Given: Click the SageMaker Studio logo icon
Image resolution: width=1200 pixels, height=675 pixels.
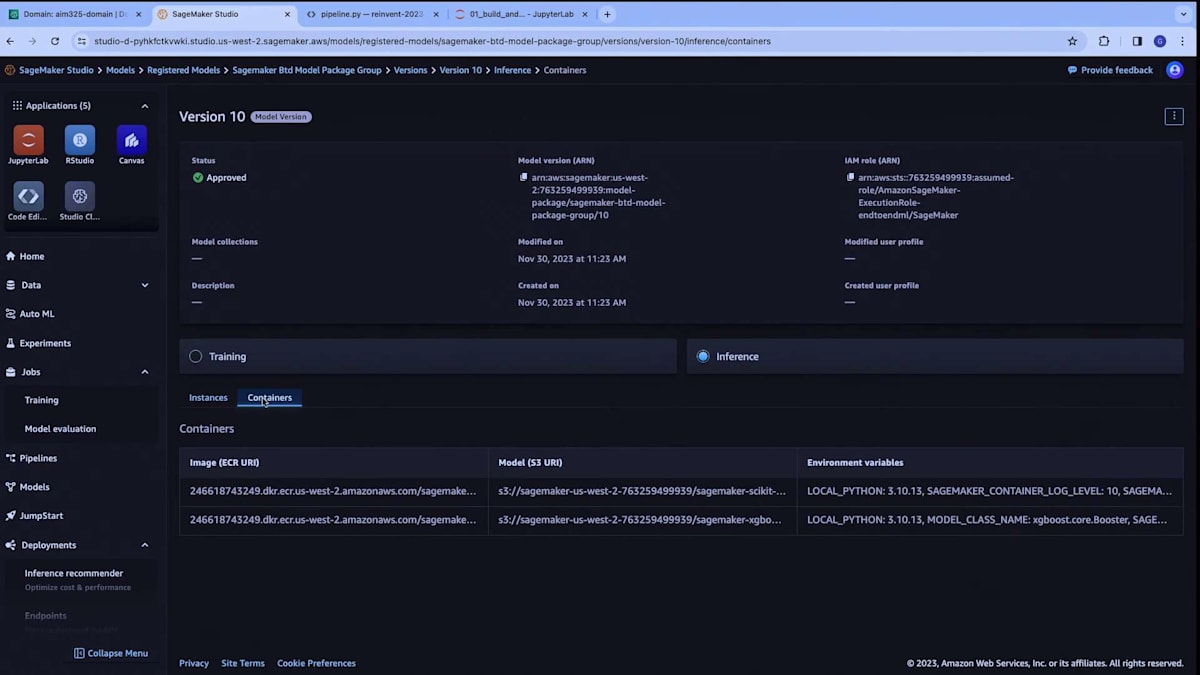Looking at the screenshot, I should (x=10, y=70).
